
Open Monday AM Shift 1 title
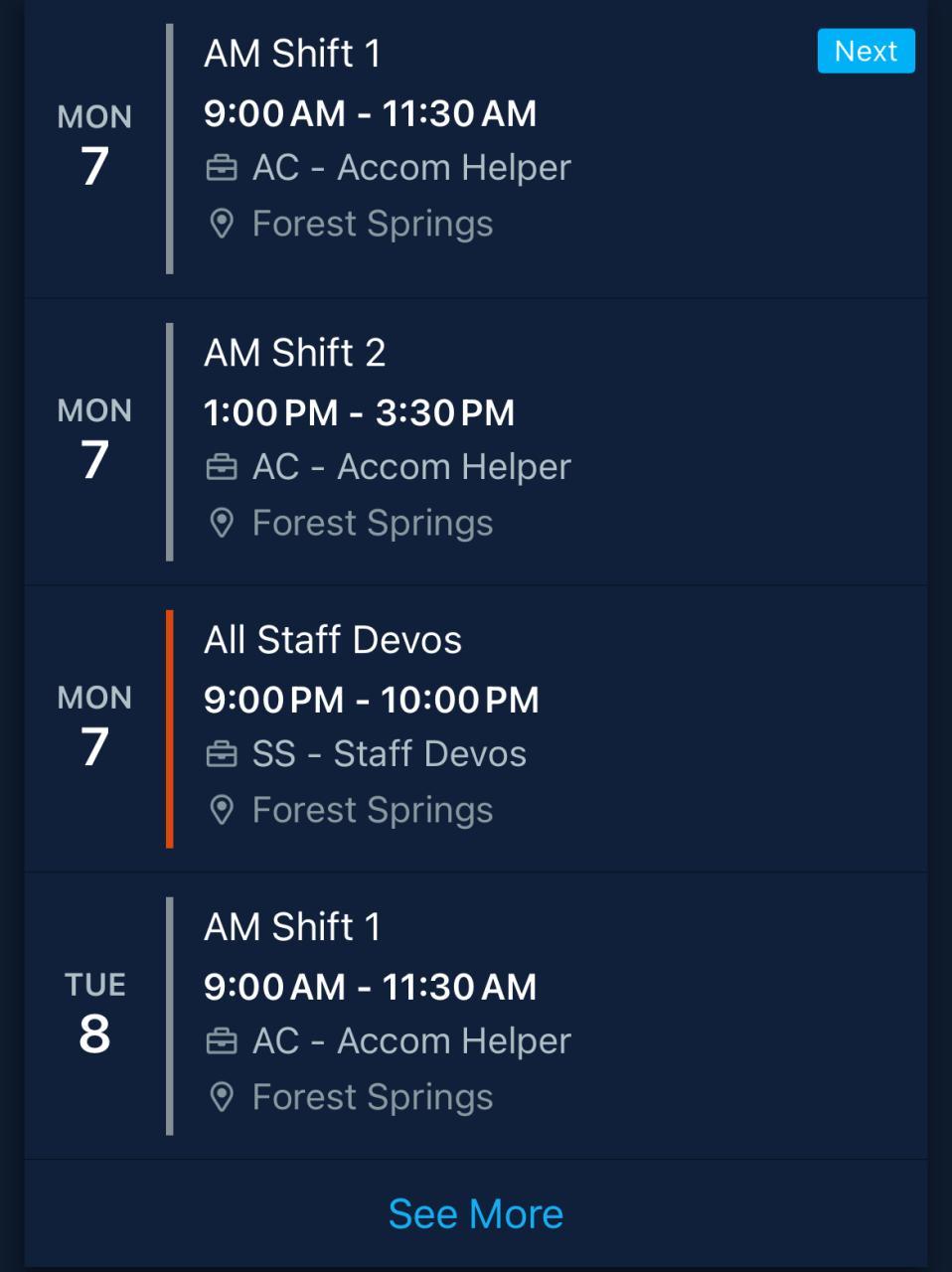pos(292,54)
